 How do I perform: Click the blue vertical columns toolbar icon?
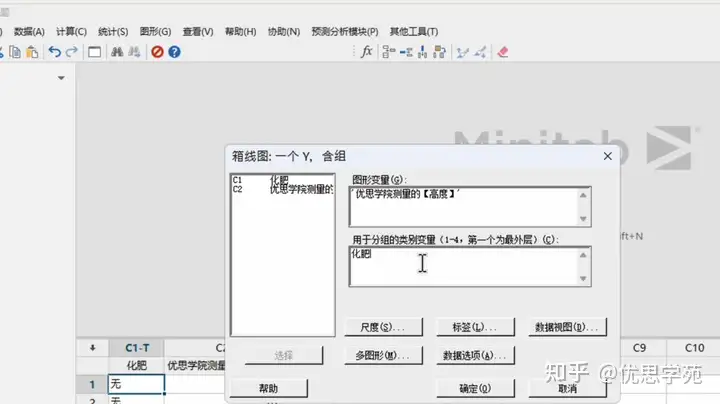422,52
